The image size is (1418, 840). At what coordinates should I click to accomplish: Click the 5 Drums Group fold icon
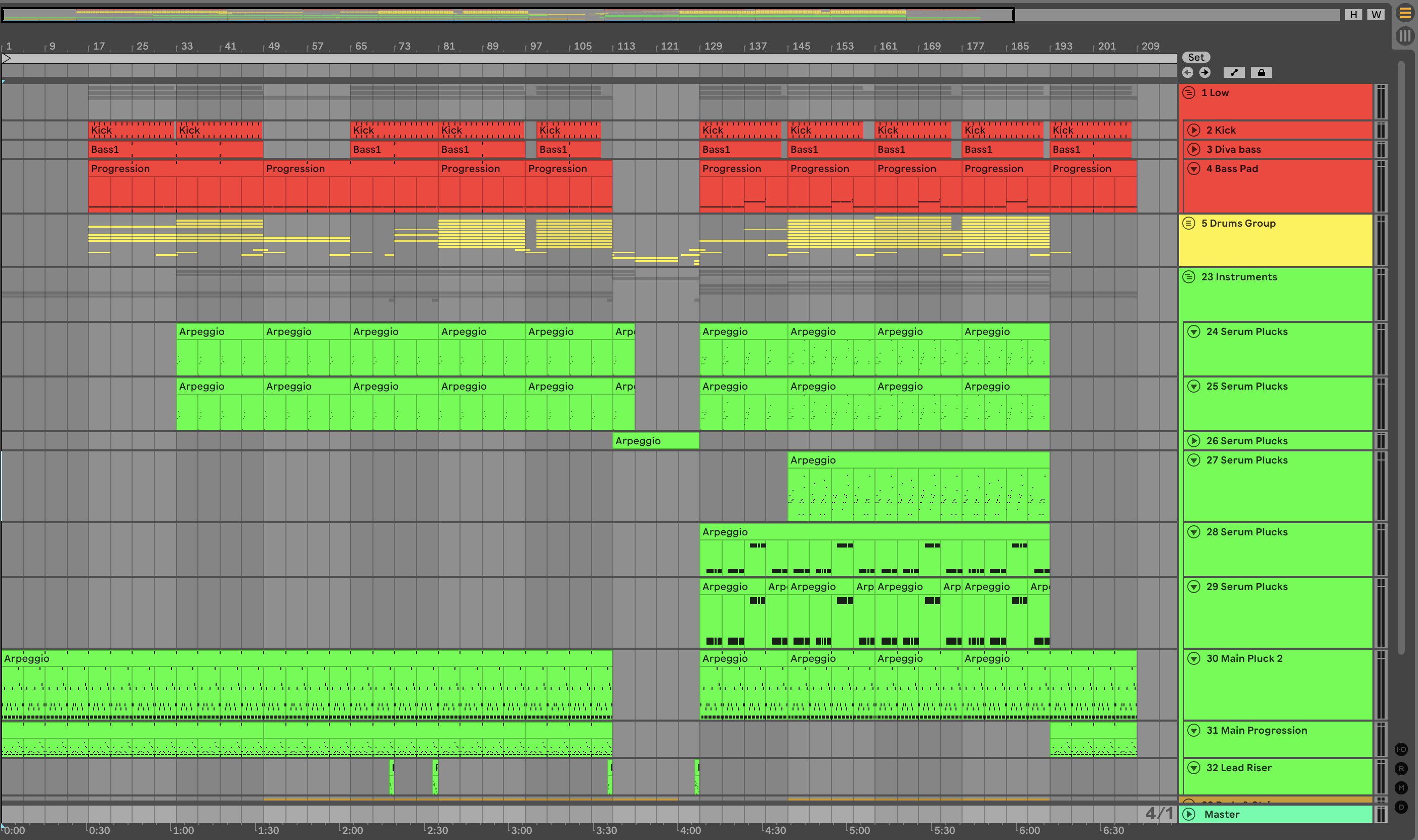(1189, 223)
